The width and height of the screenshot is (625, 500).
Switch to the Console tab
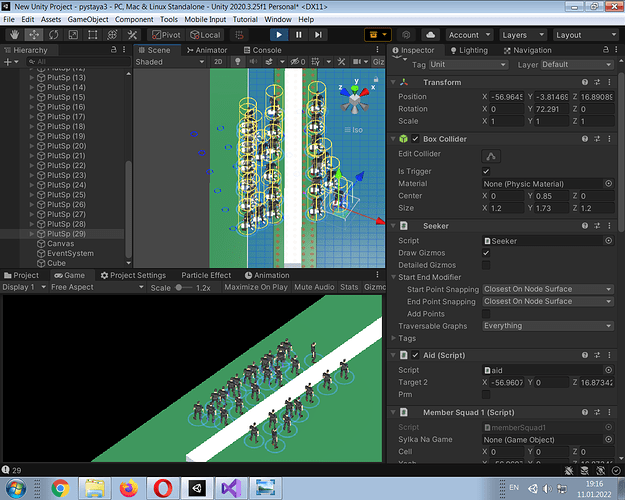[x=262, y=50]
